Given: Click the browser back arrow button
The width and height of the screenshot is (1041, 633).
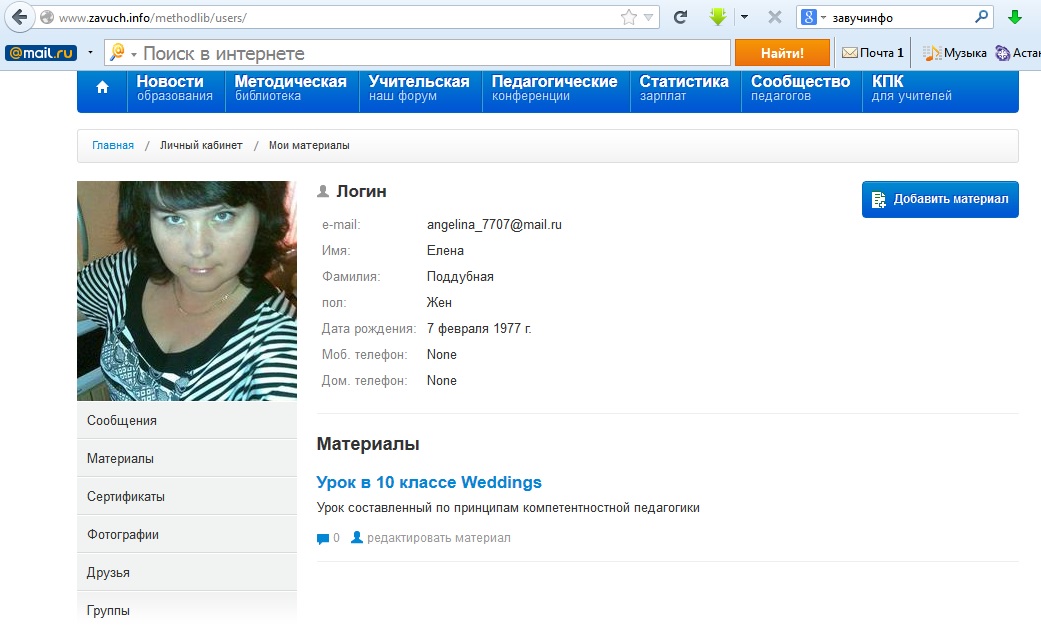Looking at the screenshot, I should tap(18, 17).
